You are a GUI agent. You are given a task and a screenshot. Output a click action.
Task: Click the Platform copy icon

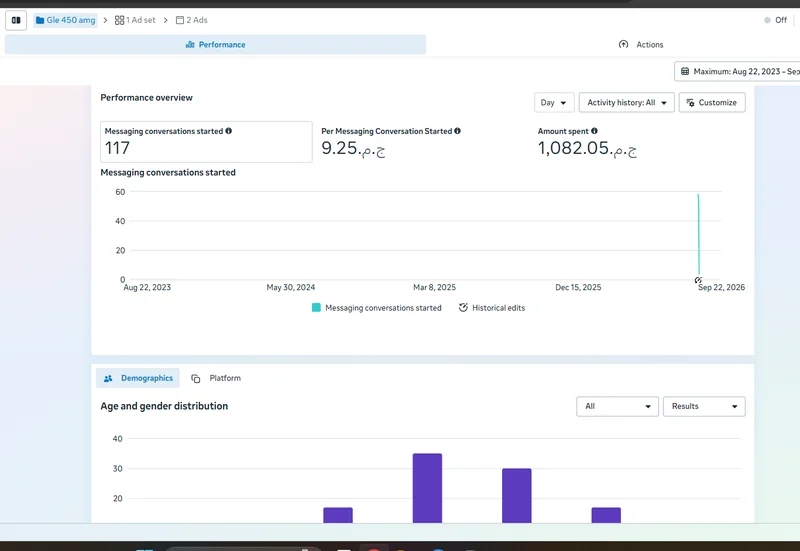tap(195, 379)
